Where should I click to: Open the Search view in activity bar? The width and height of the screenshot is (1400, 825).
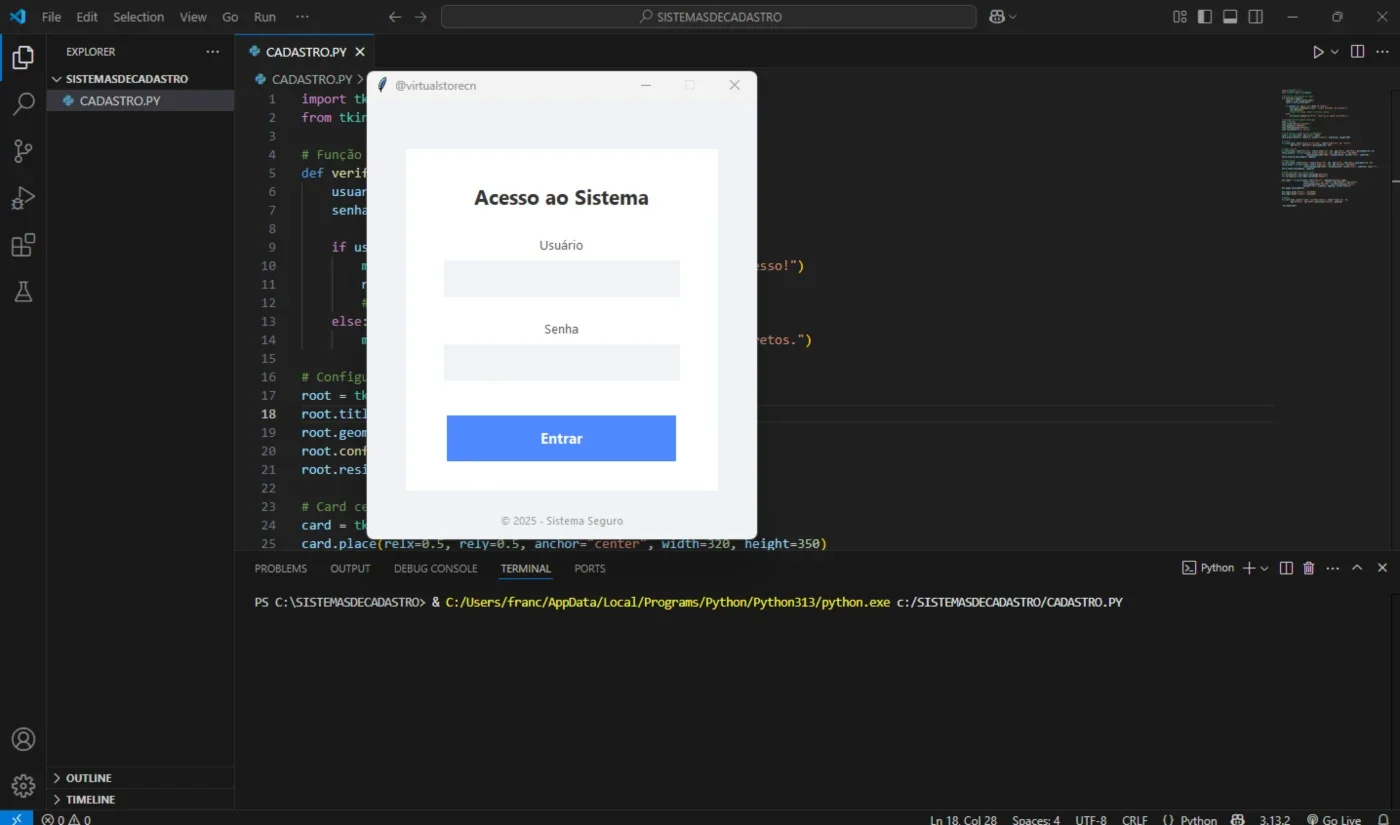coord(23,104)
